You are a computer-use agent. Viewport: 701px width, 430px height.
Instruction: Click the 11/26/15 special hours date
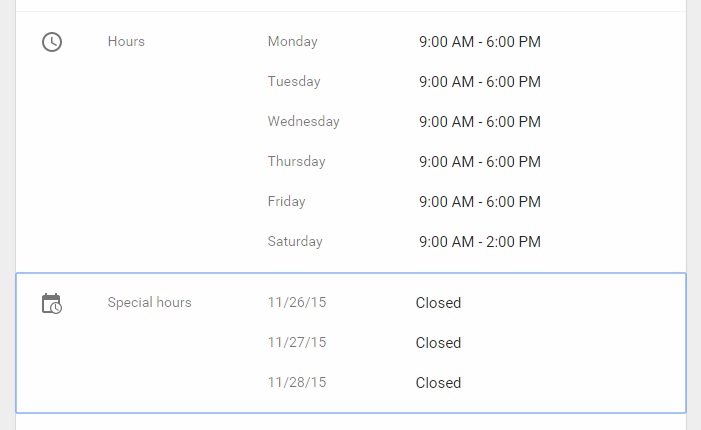pos(297,303)
